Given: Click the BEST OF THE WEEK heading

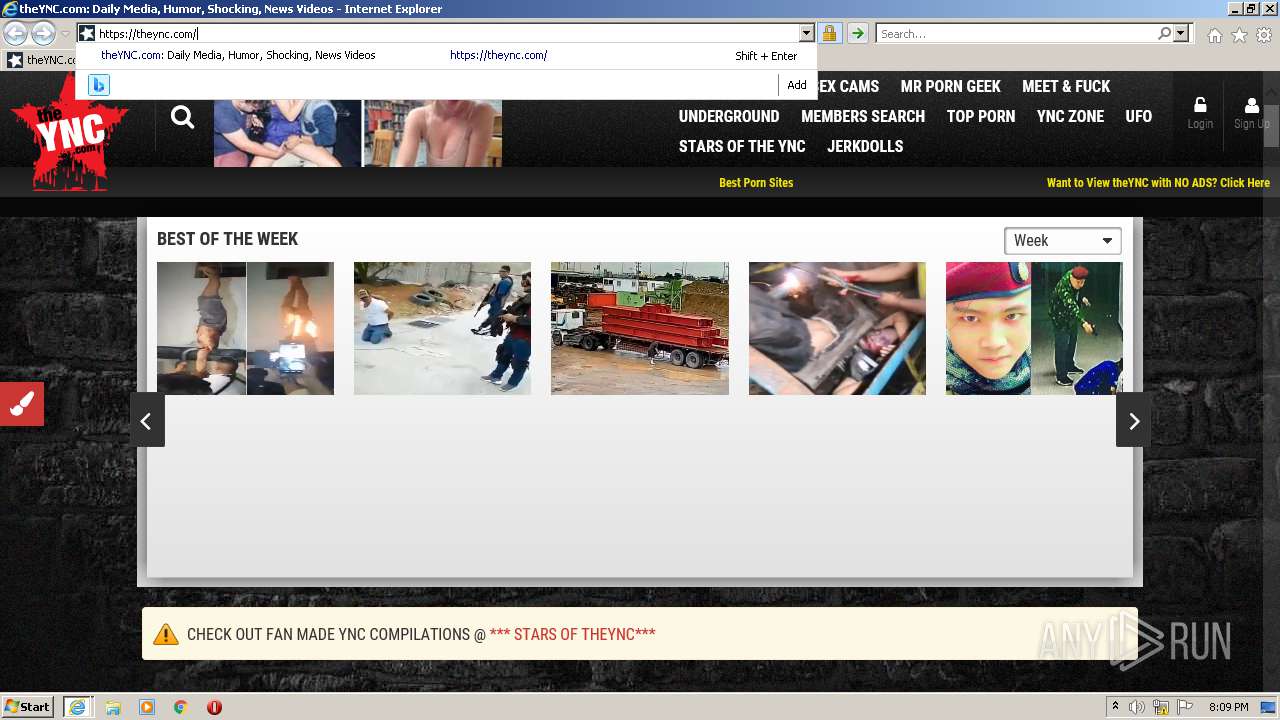Looking at the screenshot, I should pos(228,239).
